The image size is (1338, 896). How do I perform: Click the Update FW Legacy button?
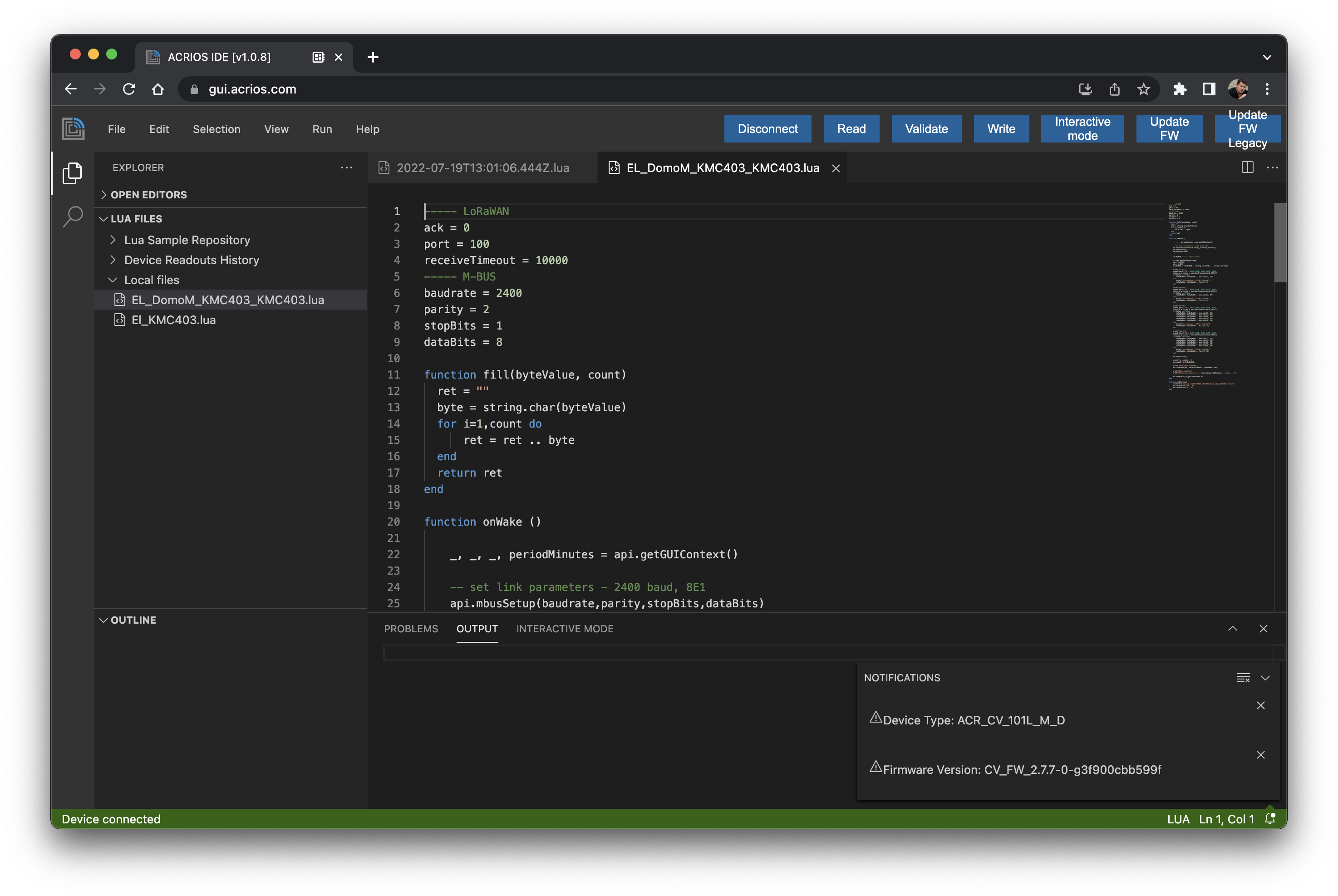pyautogui.click(x=1247, y=128)
